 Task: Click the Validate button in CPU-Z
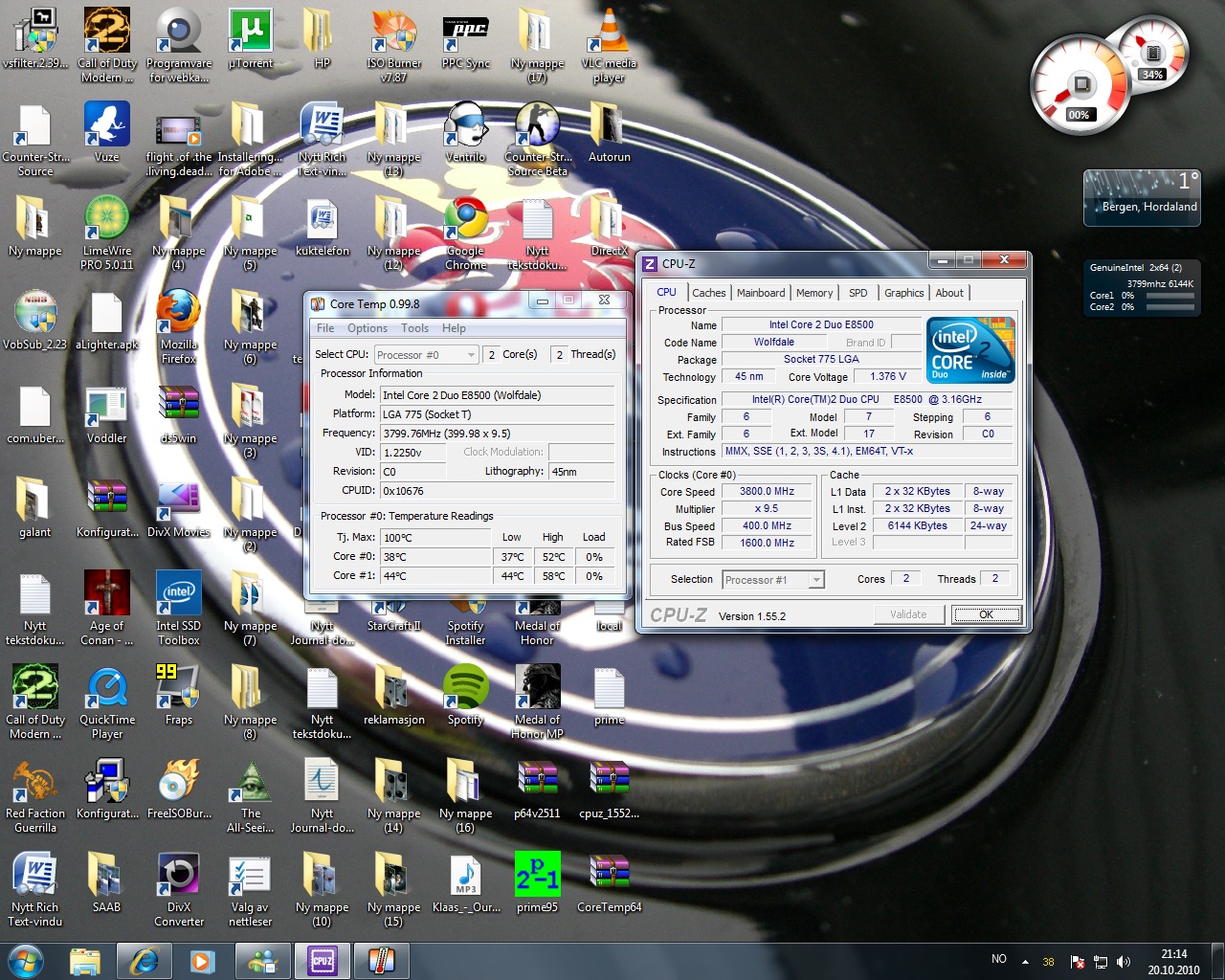tap(908, 614)
